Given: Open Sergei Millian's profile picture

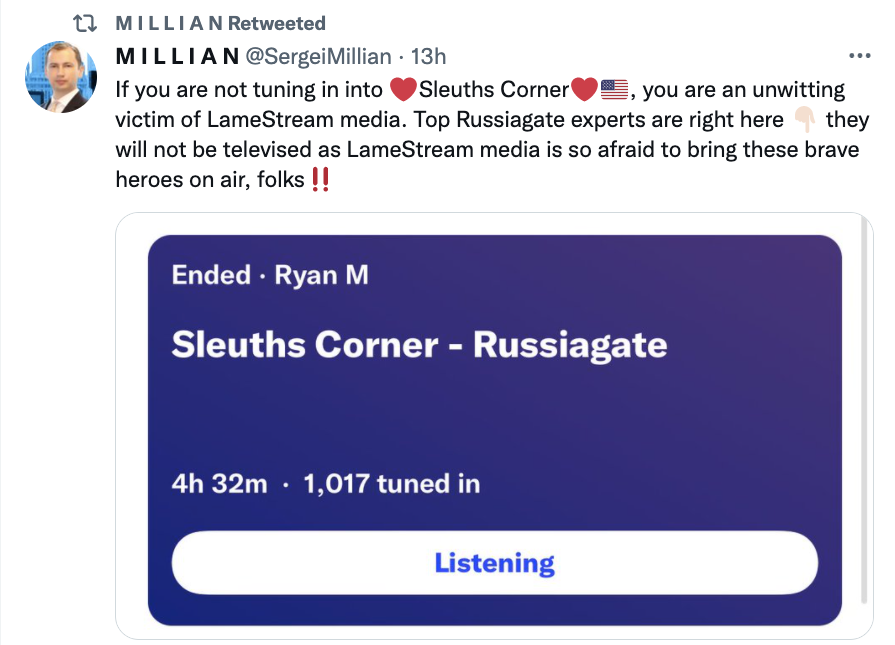Looking at the screenshot, I should point(61,76).
